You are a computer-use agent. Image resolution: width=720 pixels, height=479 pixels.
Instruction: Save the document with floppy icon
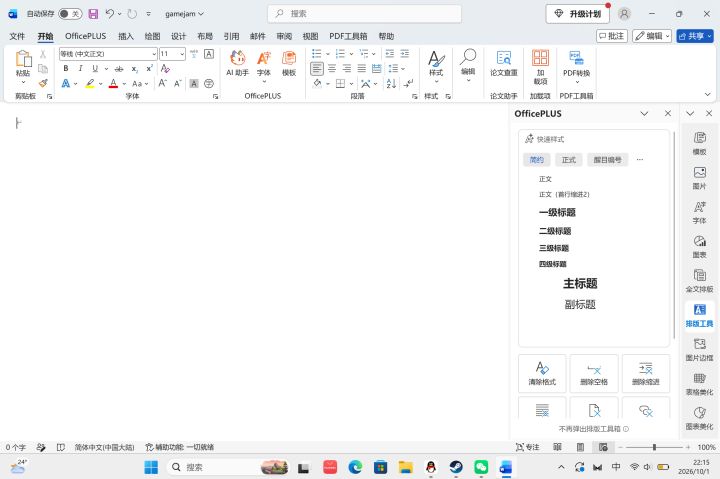[x=93, y=14]
